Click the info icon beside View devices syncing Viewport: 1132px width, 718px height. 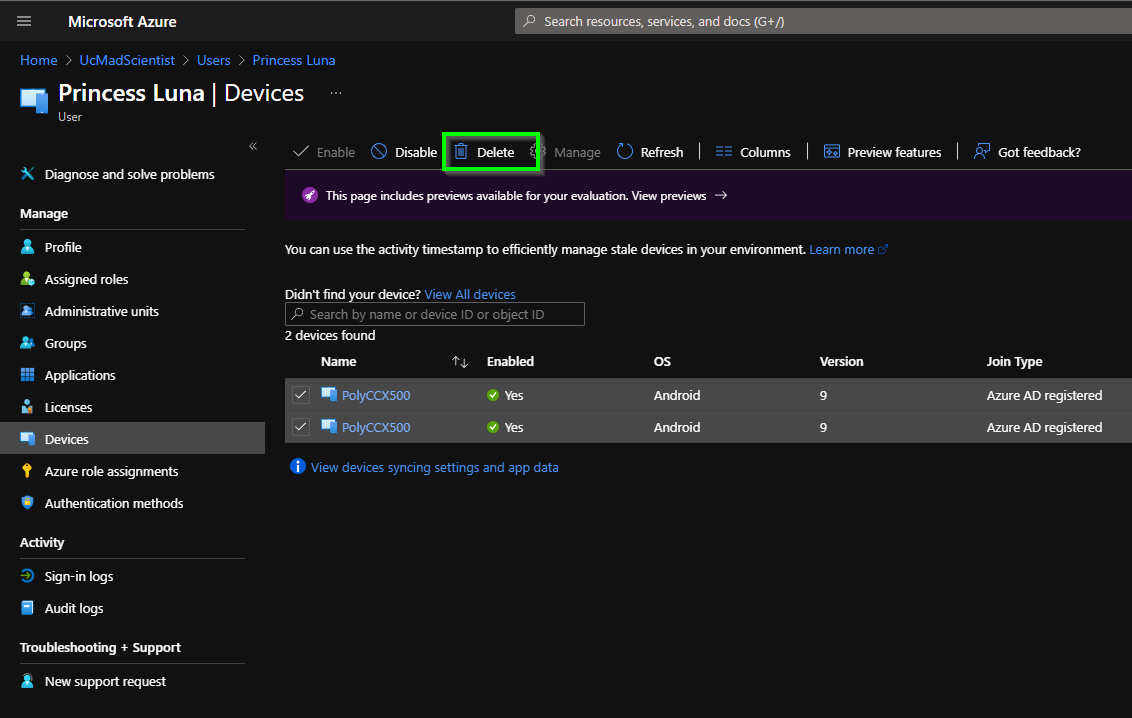(297, 466)
